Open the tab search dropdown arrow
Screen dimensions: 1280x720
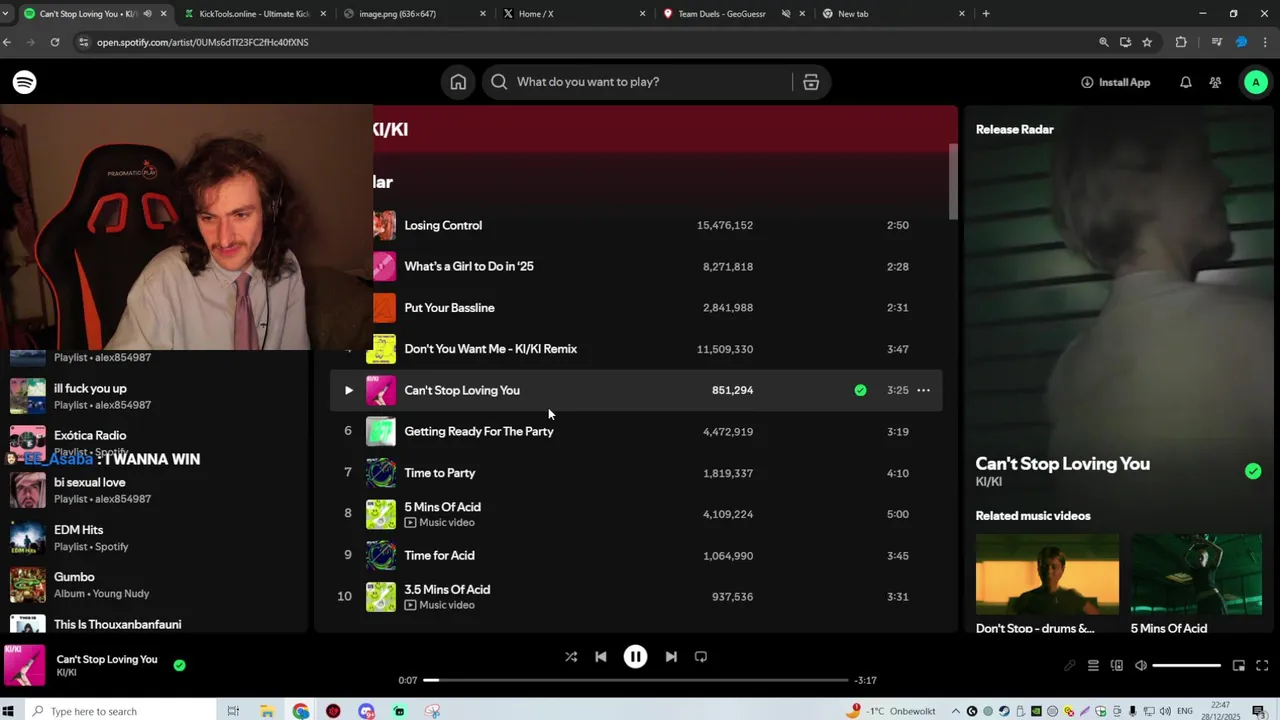(6, 14)
